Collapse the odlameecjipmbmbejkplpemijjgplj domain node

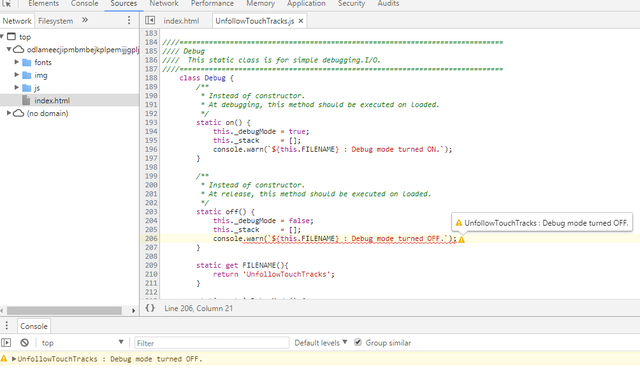coord(9,49)
